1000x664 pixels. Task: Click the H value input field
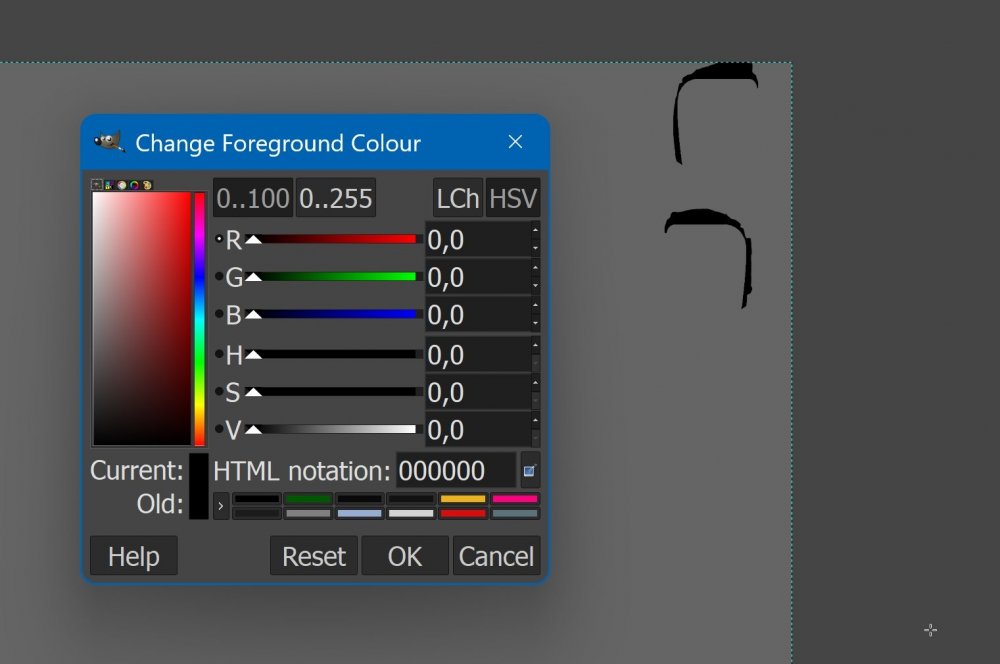(x=478, y=355)
